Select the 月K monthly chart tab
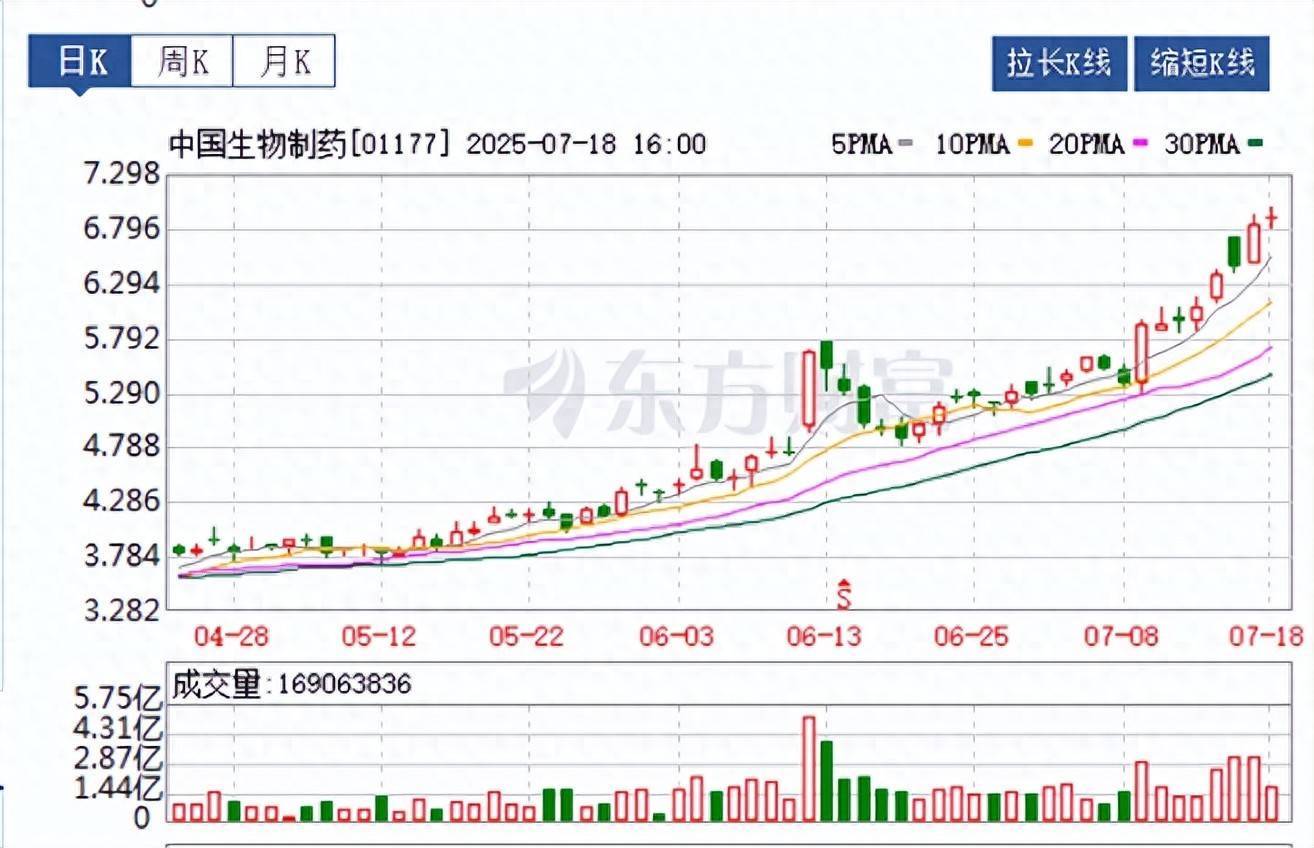 pos(284,62)
